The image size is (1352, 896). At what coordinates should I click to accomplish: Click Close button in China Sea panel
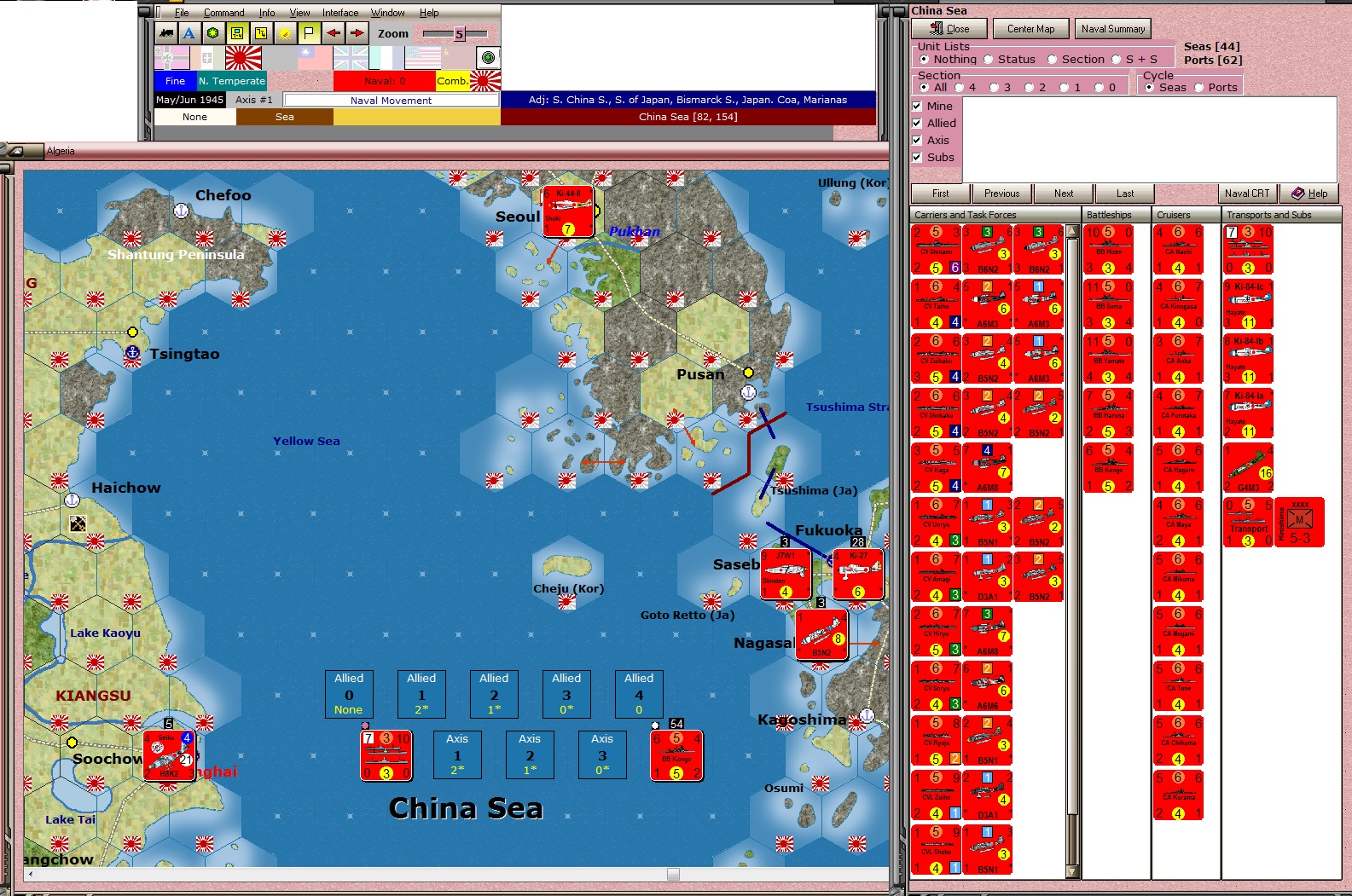point(949,29)
